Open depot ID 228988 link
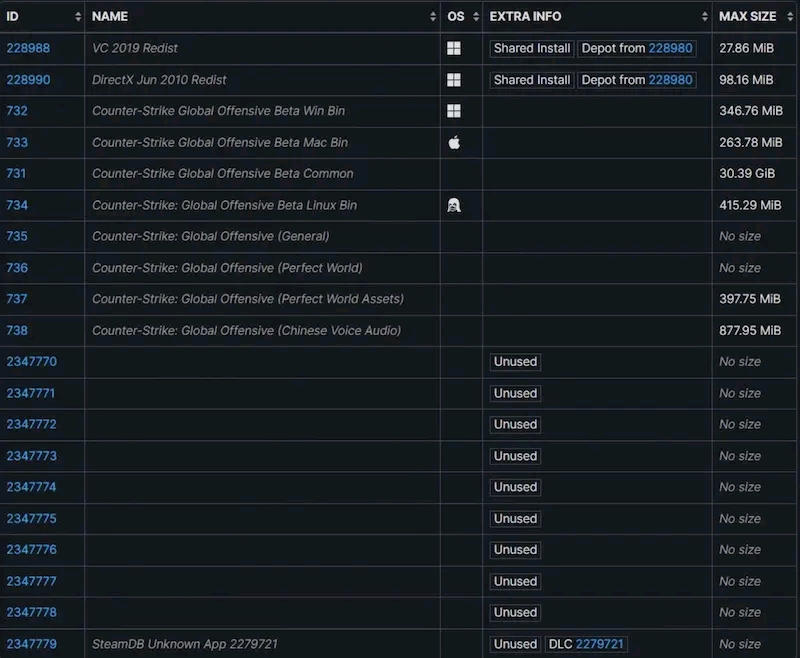 tap(28, 48)
